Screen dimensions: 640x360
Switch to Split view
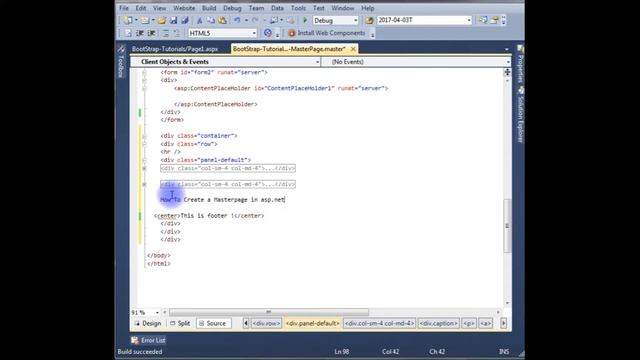coord(180,323)
